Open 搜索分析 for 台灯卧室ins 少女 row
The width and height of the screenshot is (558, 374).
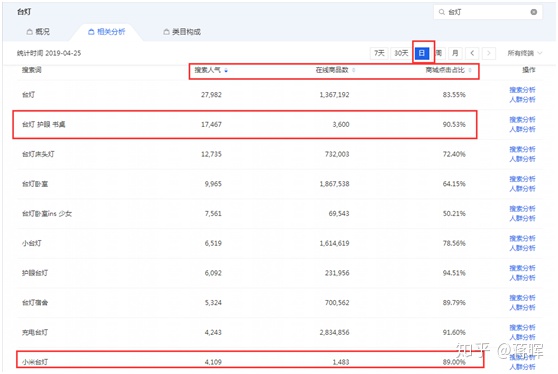coord(522,209)
